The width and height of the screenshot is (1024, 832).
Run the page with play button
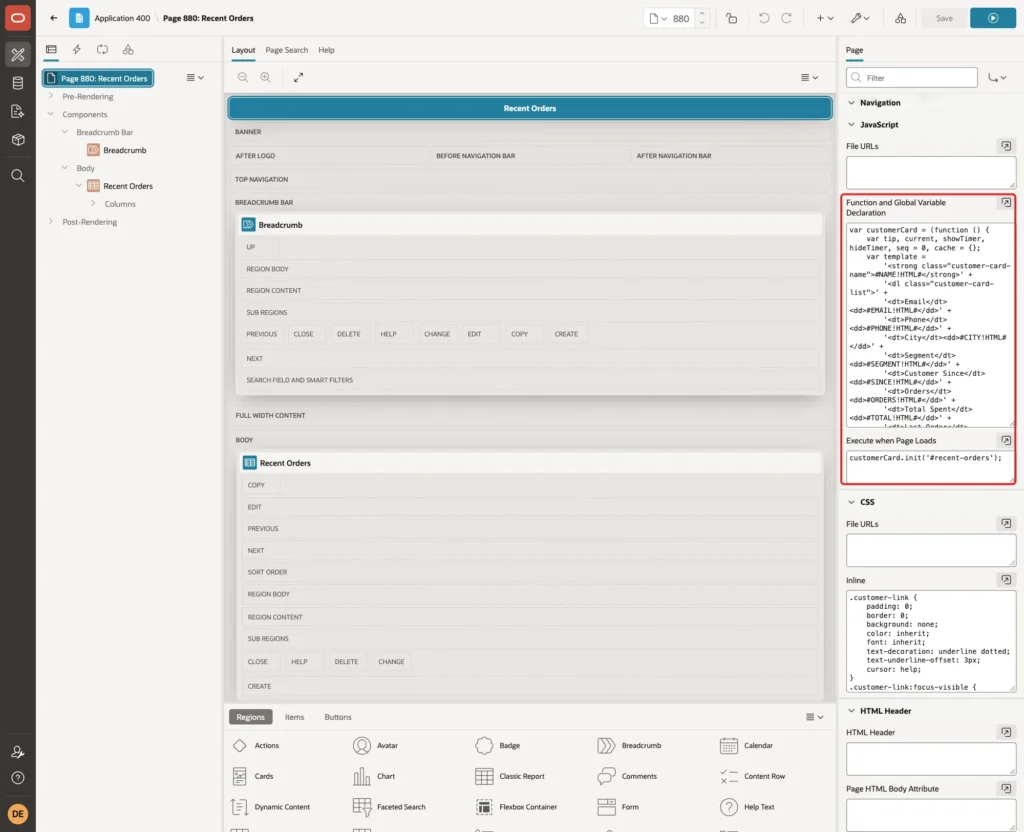993,18
